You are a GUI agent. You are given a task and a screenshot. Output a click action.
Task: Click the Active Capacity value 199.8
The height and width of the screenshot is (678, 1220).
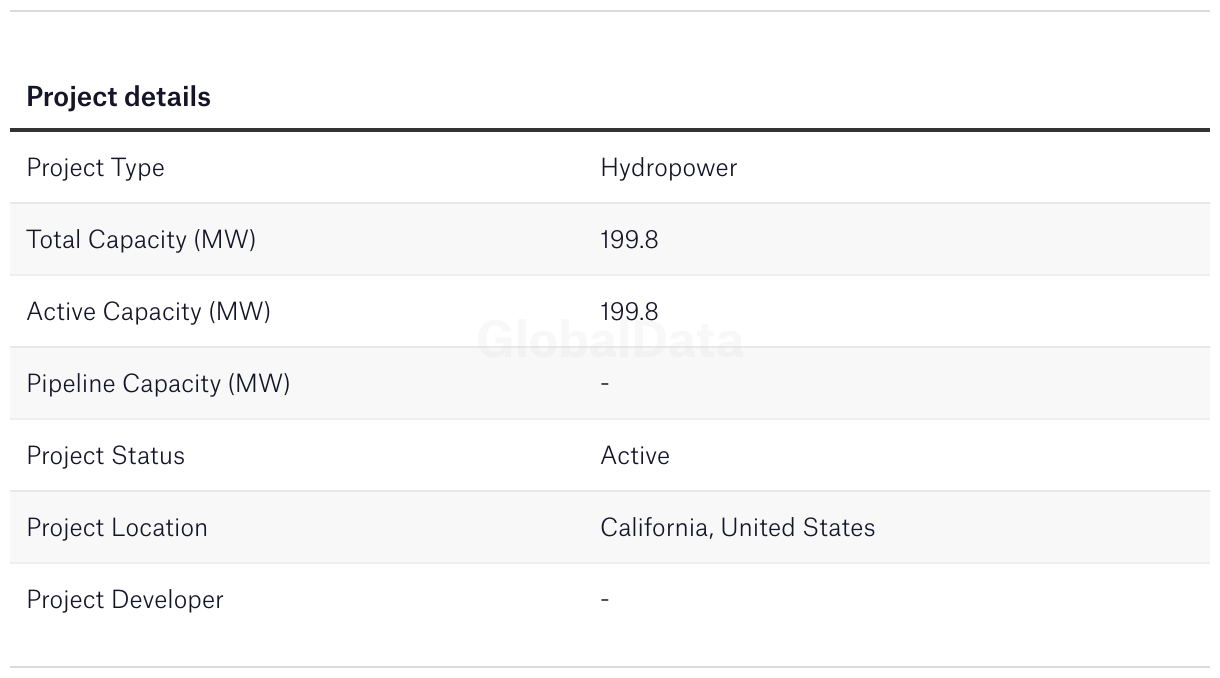tap(629, 312)
